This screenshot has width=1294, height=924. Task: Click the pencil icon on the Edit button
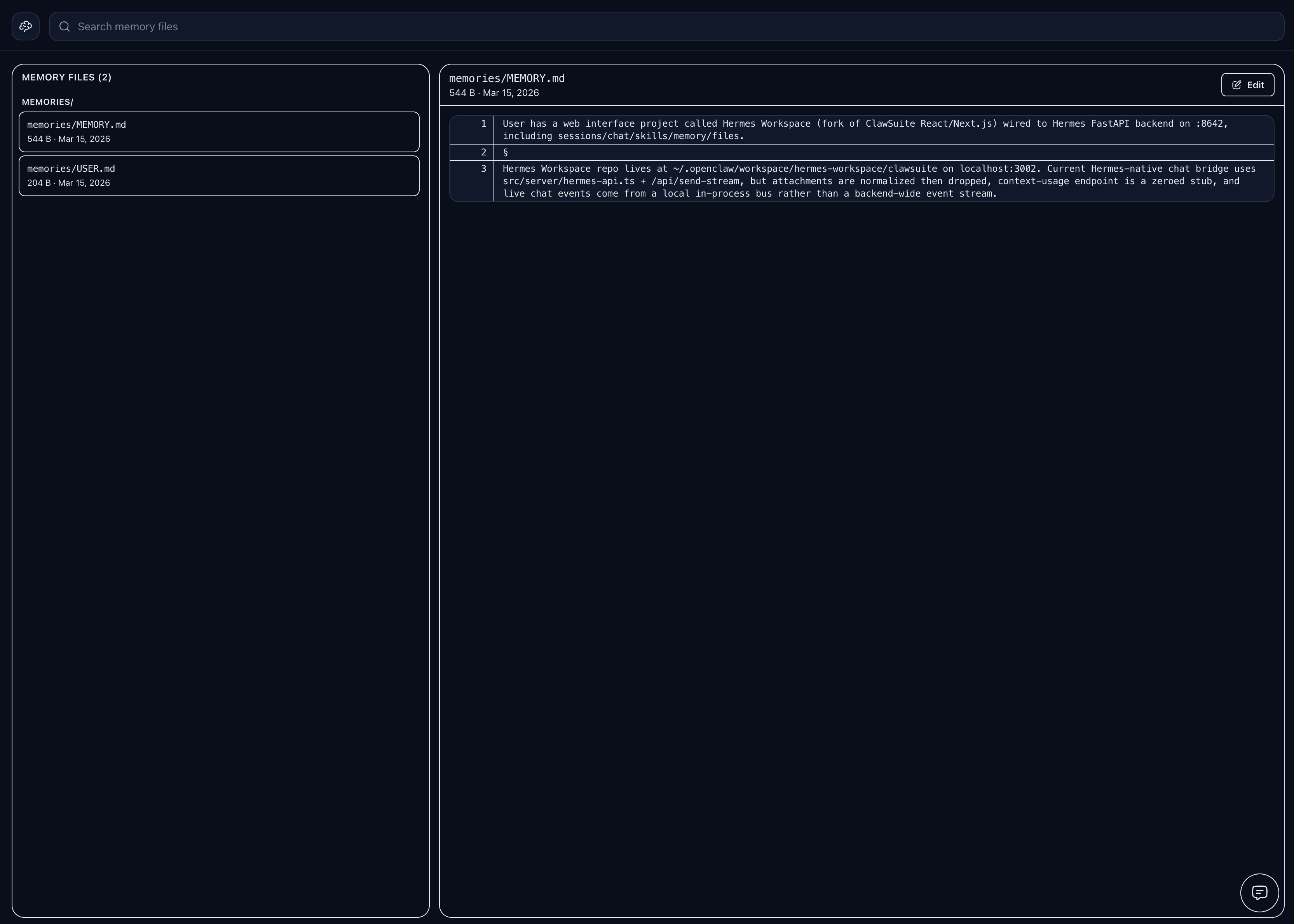click(1236, 84)
